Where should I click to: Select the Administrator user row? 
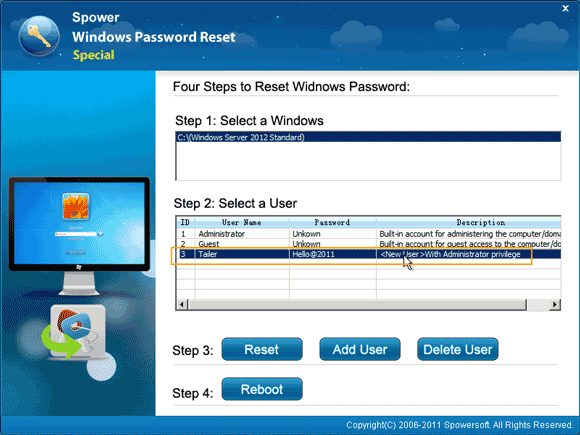click(x=369, y=234)
